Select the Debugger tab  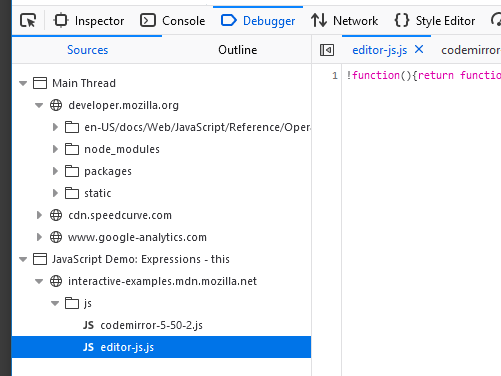[258, 21]
